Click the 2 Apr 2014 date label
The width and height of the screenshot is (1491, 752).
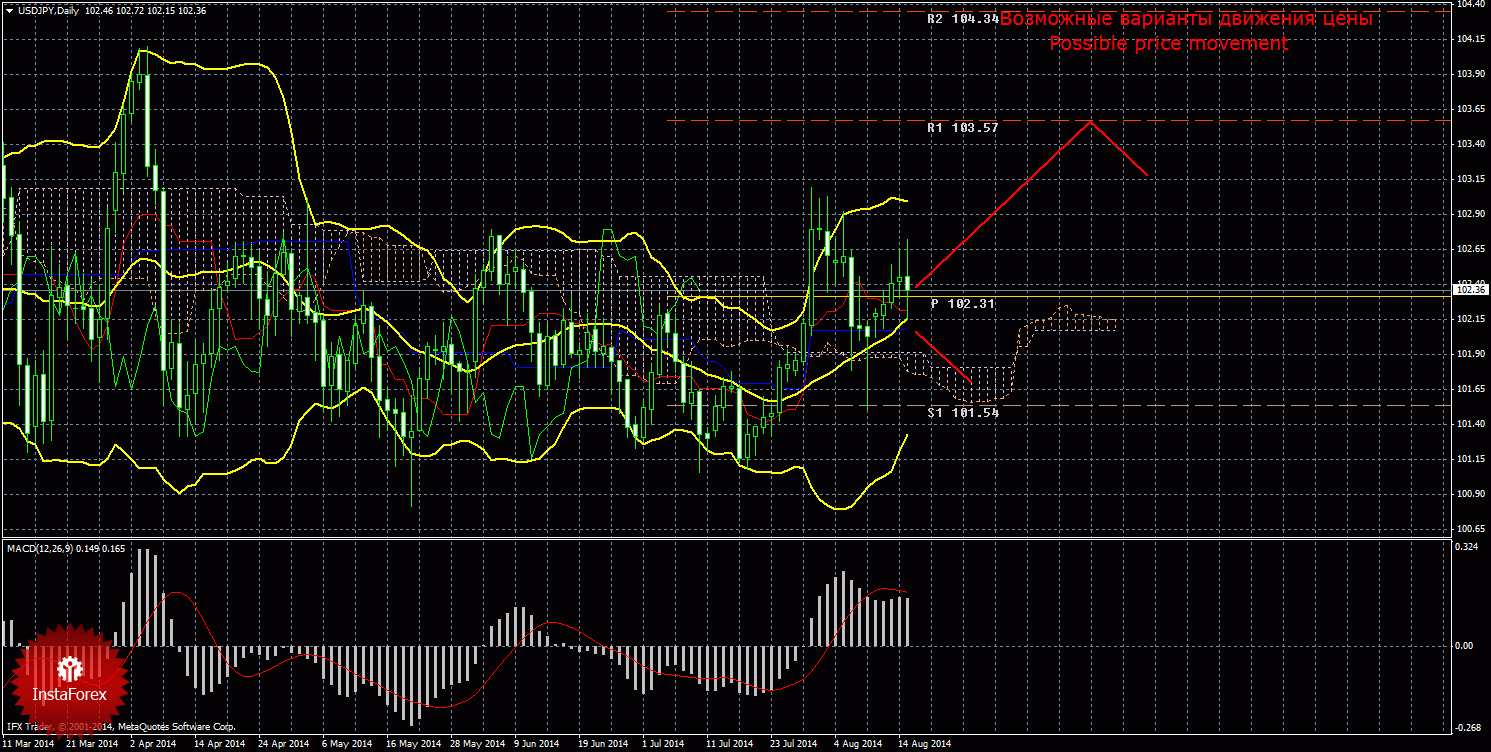click(153, 744)
